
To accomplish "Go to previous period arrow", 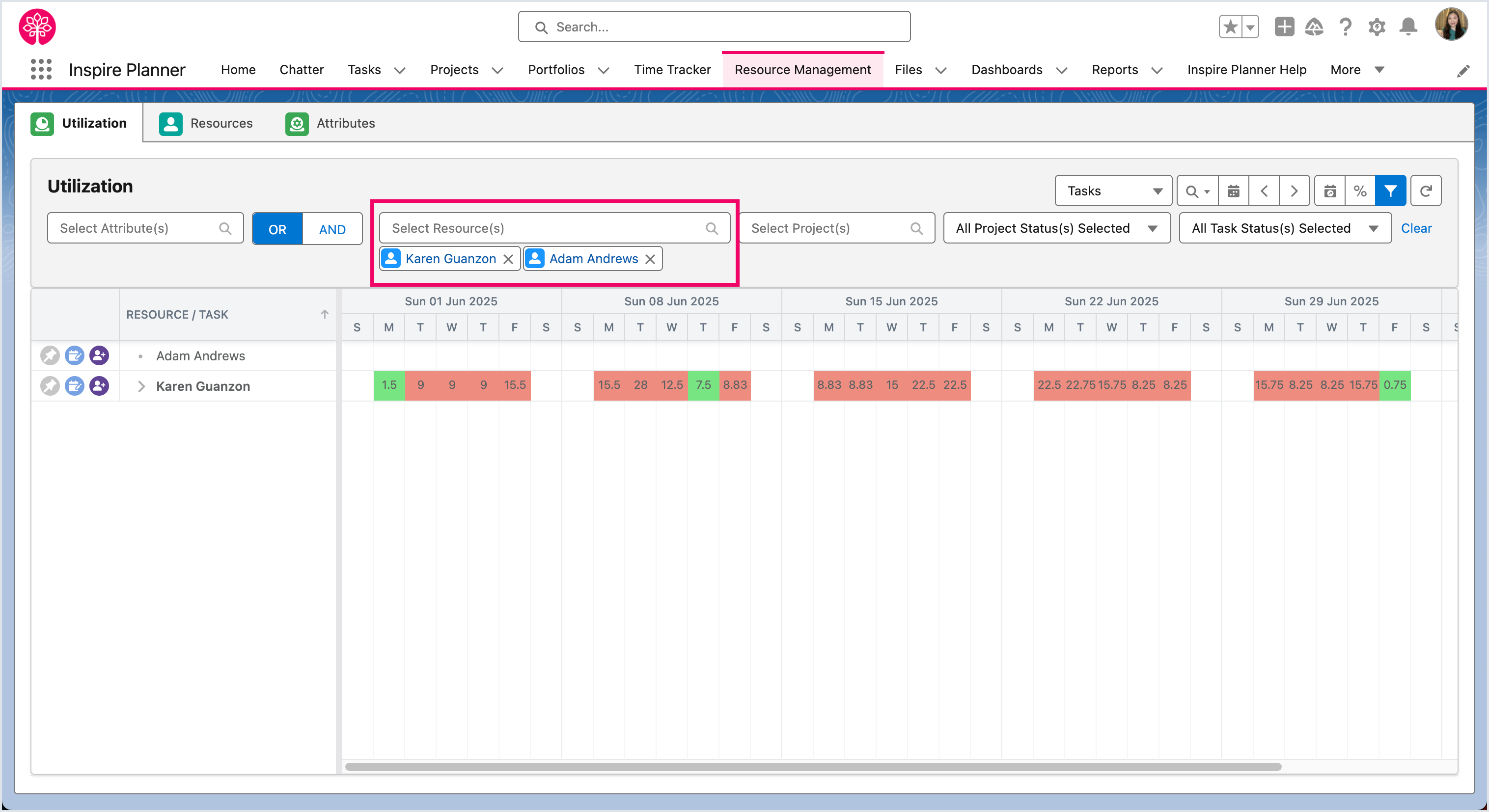I will tap(1264, 190).
